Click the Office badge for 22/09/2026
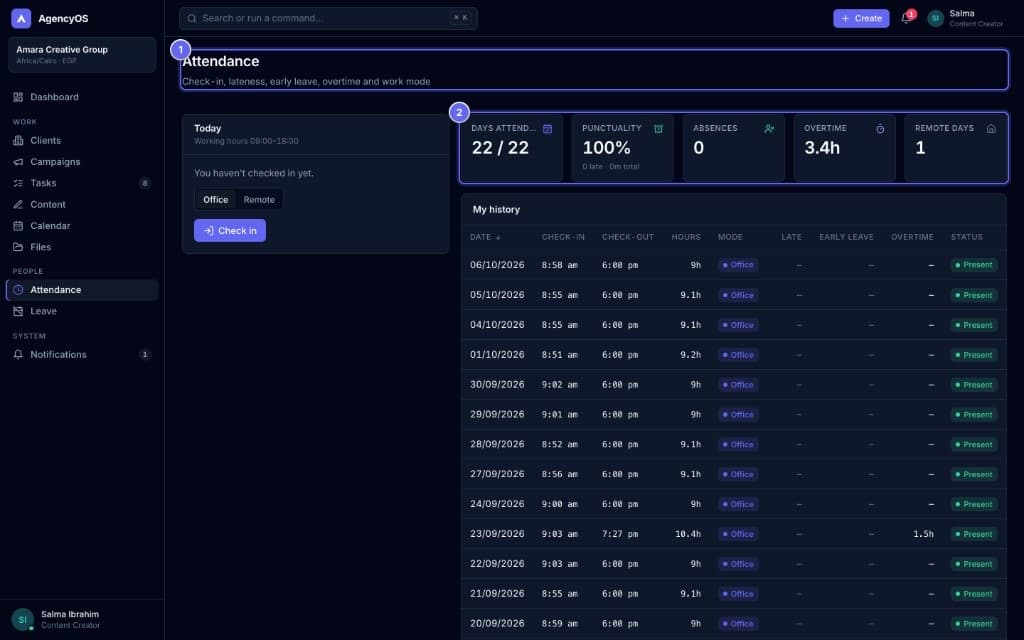The width and height of the screenshot is (1024, 640). pyautogui.click(x=738, y=564)
